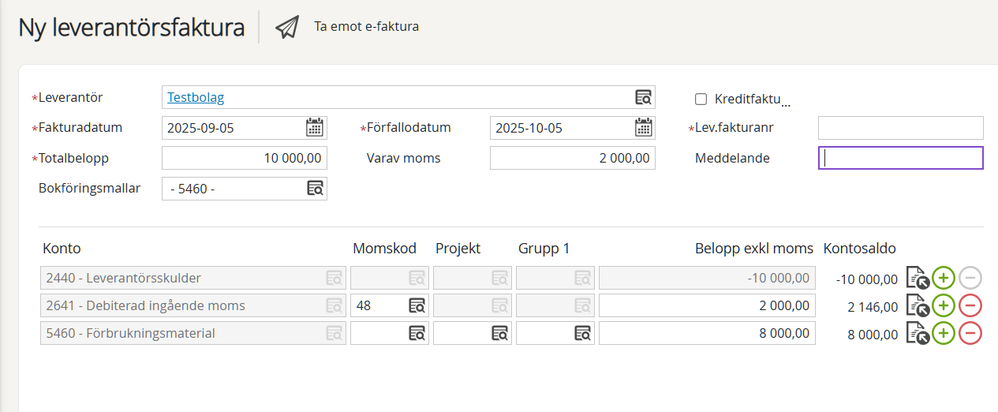Image resolution: width=998 pixels, height=412 pixels.
Task: Open Bokföringsmallar template lookup icon
Action: (315, 188)
